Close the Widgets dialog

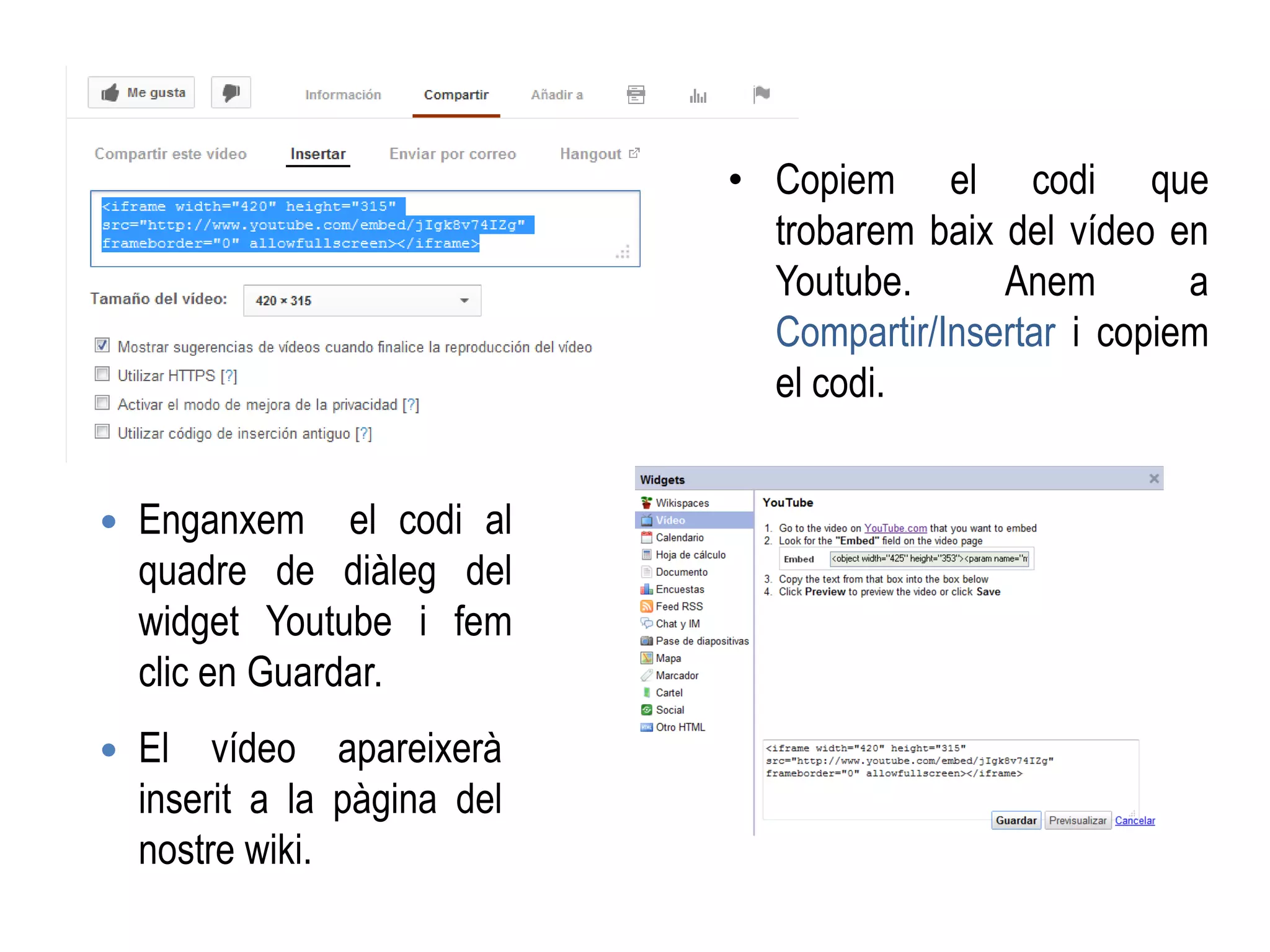1153,478
